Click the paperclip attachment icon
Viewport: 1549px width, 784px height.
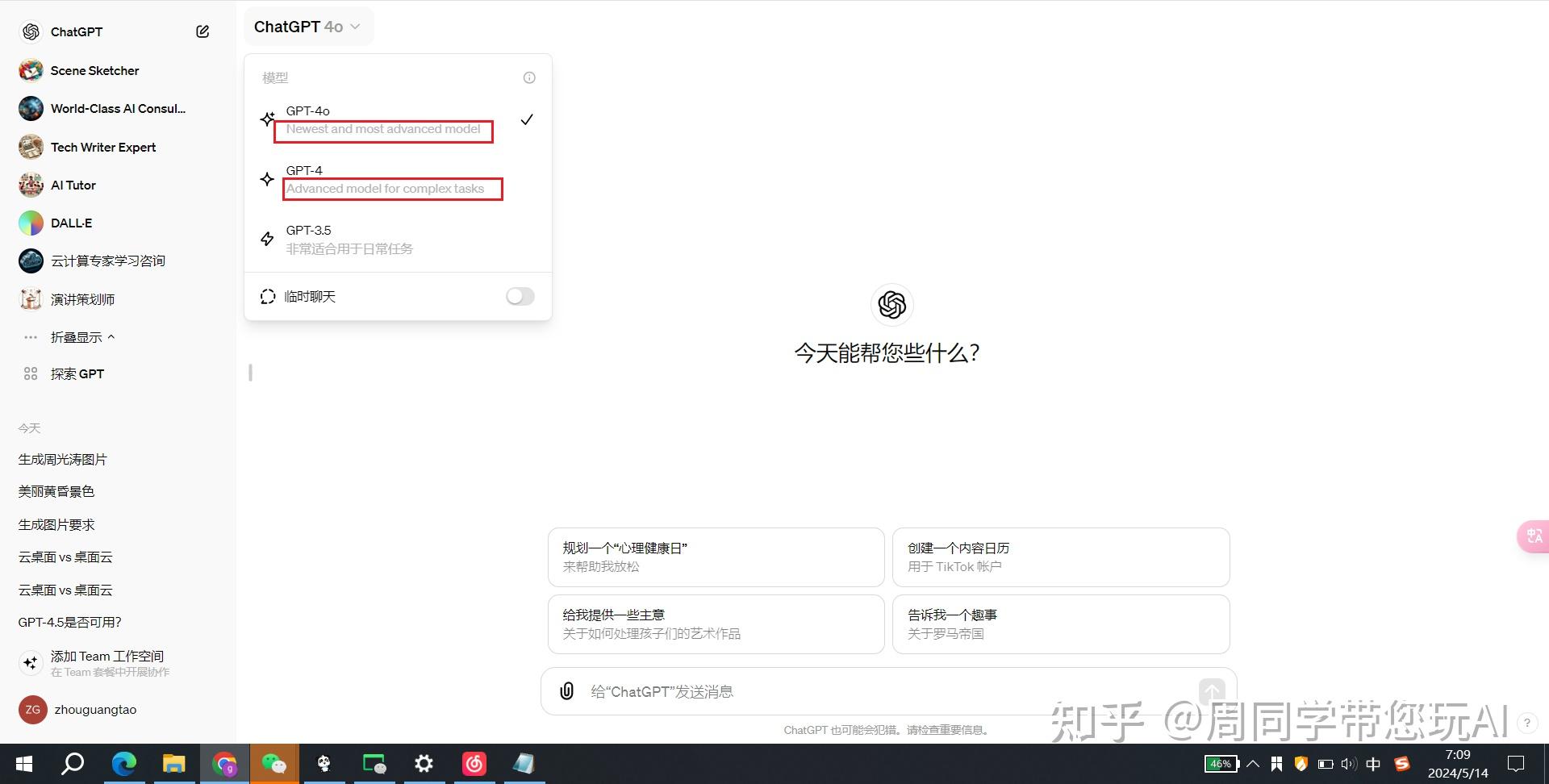click(x=566, y=691)
